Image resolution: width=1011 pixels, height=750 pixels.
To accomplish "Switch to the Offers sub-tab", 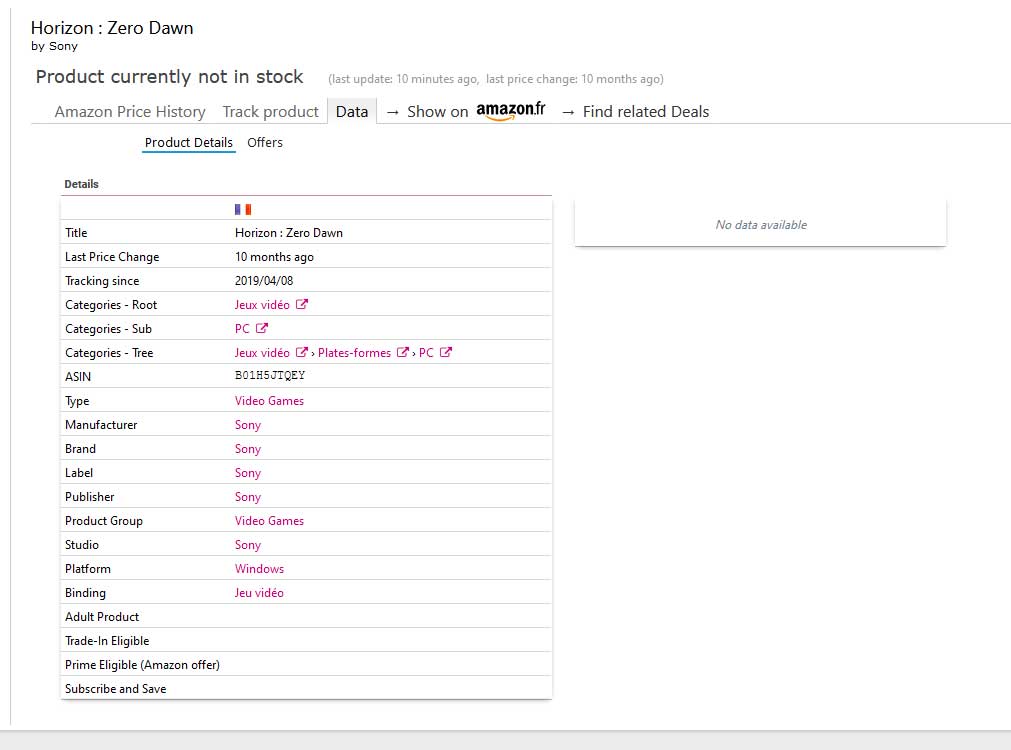I will (265, 143).
